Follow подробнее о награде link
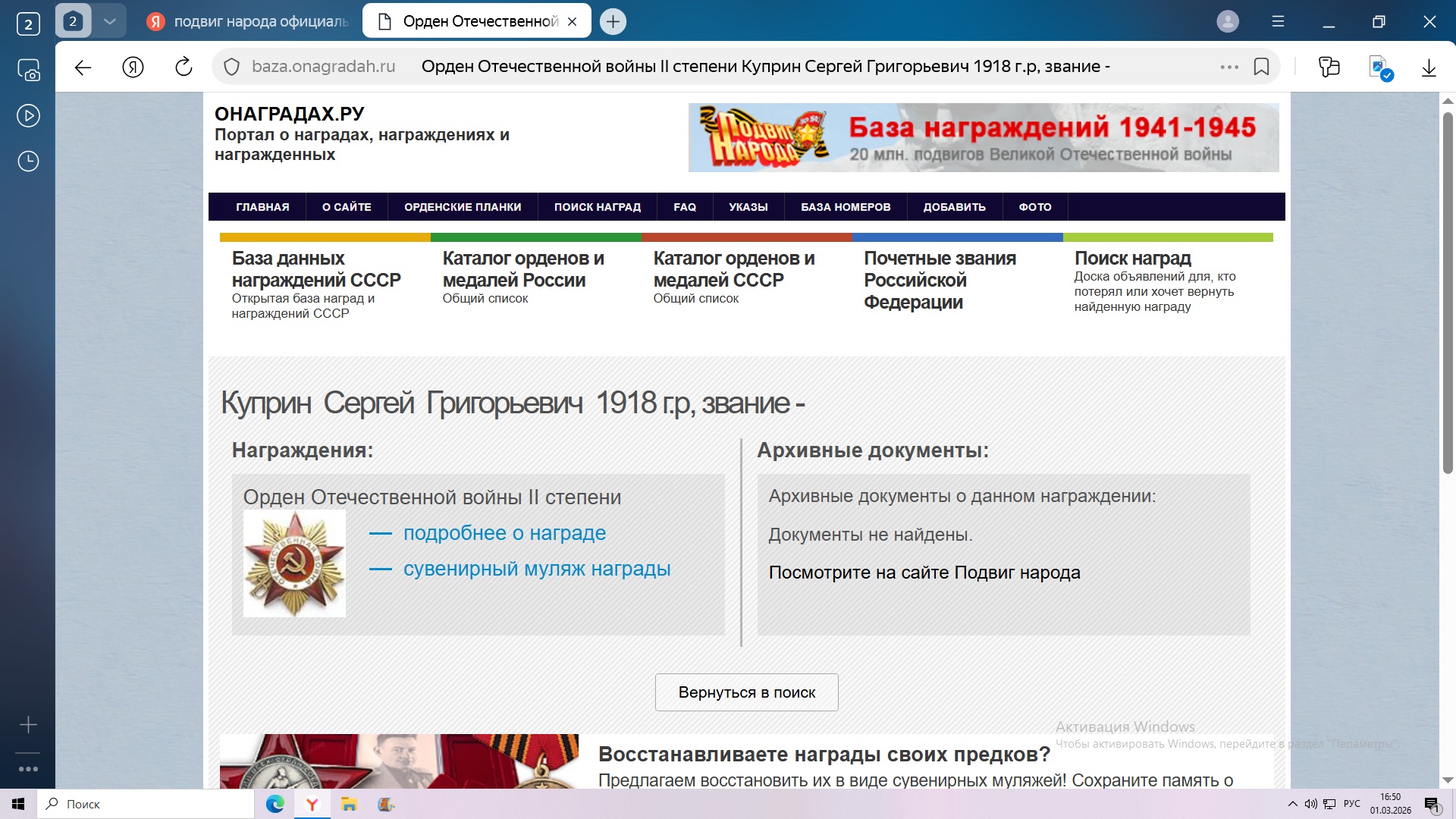The image size is (1456, 819). [x=504, y=533]
